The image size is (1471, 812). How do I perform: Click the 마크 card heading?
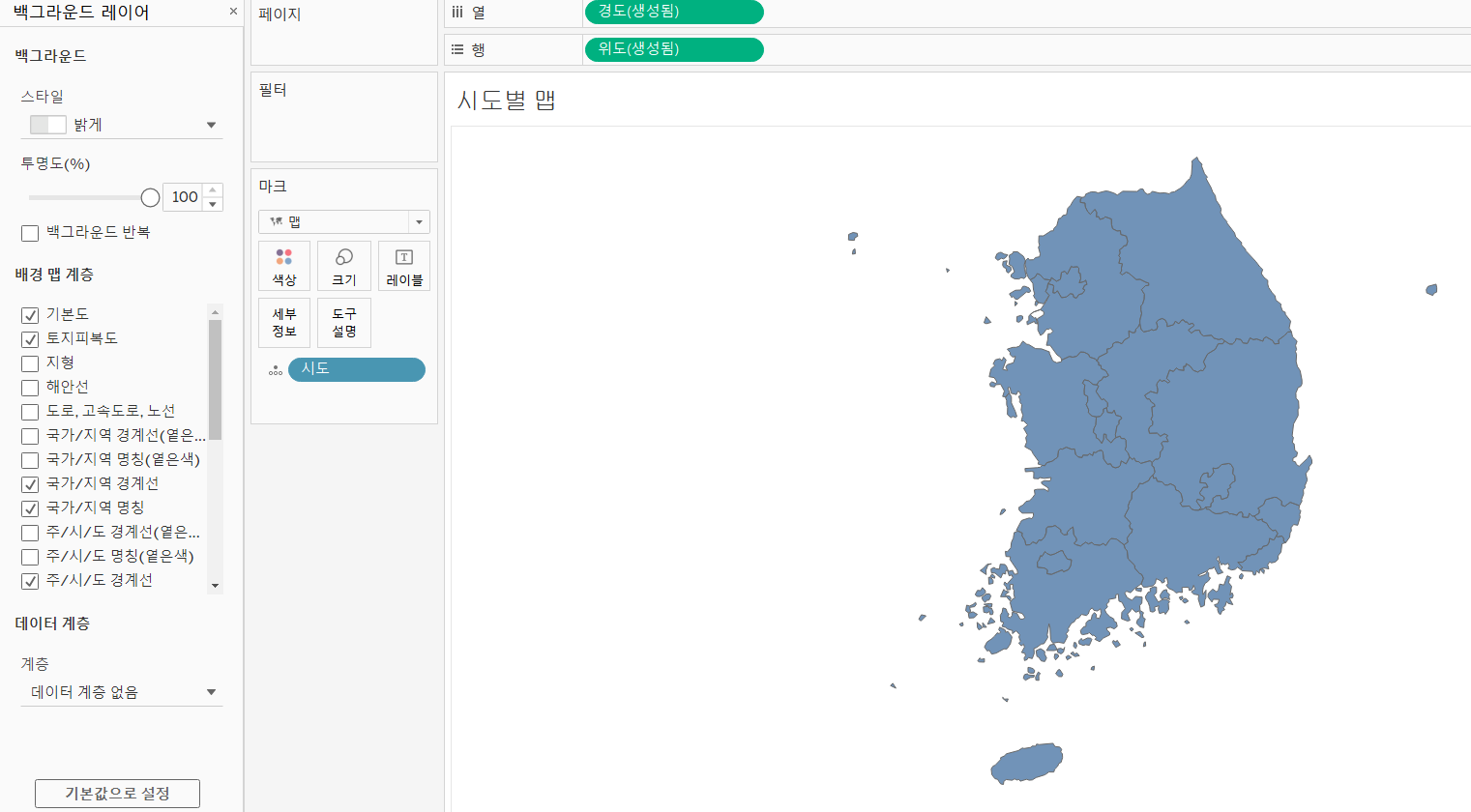(x=273, y=187)
